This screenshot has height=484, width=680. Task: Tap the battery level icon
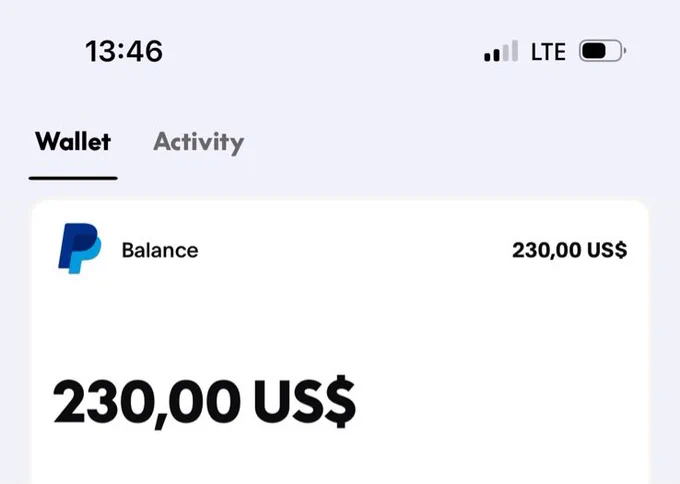[602, 51]
